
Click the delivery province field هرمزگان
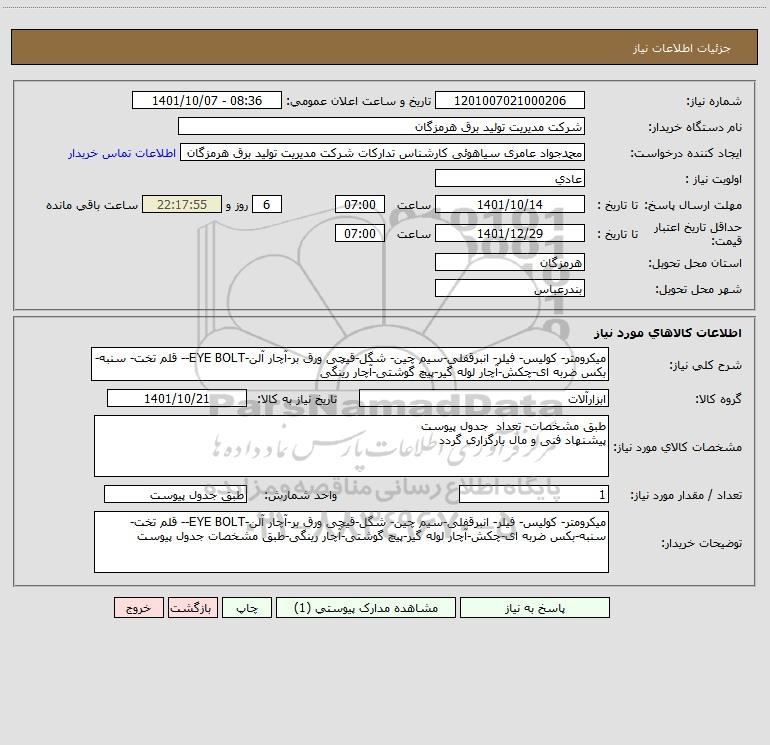[510, 262]
